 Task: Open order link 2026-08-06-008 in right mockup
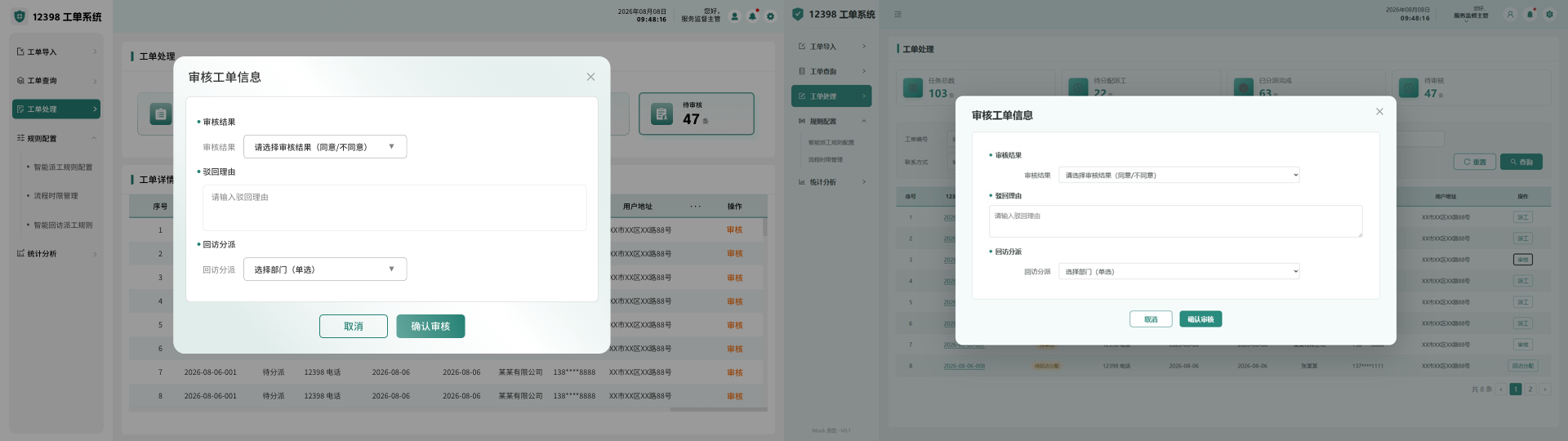click(964, 366)
